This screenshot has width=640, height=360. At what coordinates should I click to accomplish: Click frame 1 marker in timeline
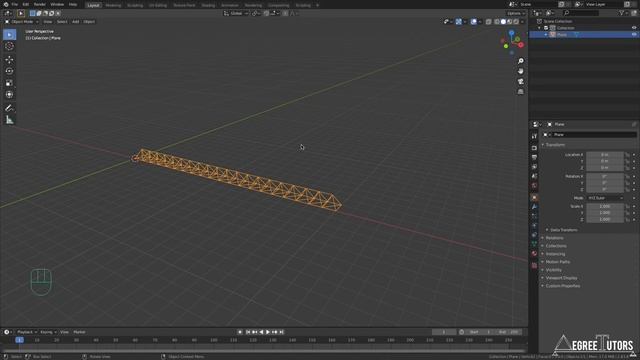19,340
